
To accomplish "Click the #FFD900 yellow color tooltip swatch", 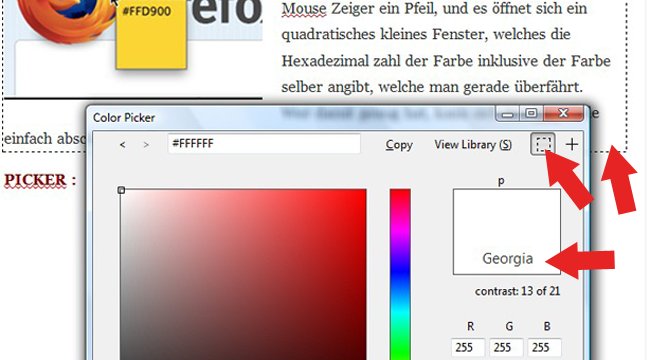I will pyautogui.click(x=151, y=34).
